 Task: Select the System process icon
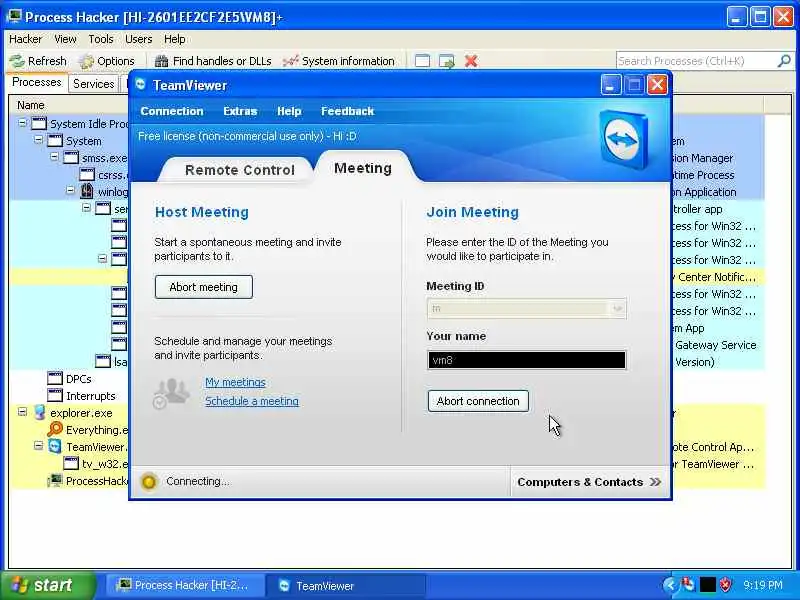click(55, 140)
